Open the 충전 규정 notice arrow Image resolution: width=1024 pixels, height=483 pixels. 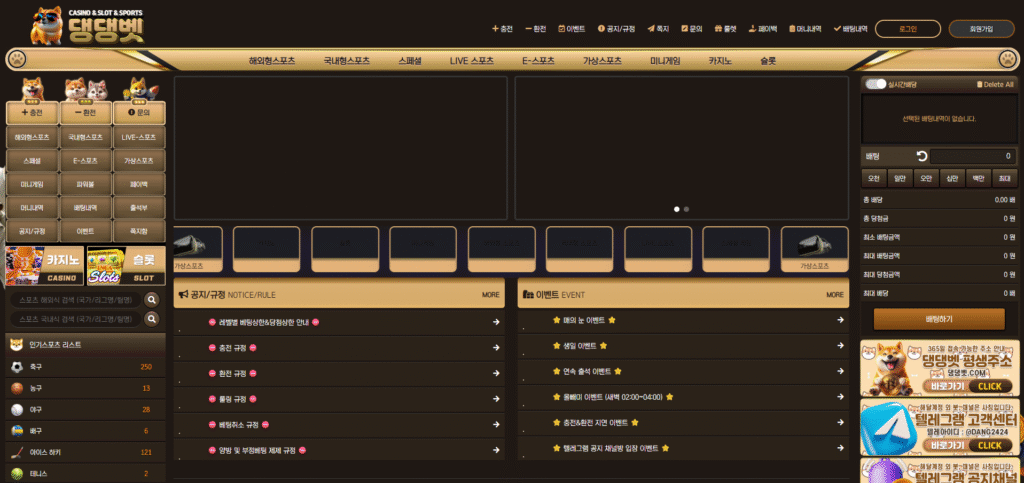496,347
